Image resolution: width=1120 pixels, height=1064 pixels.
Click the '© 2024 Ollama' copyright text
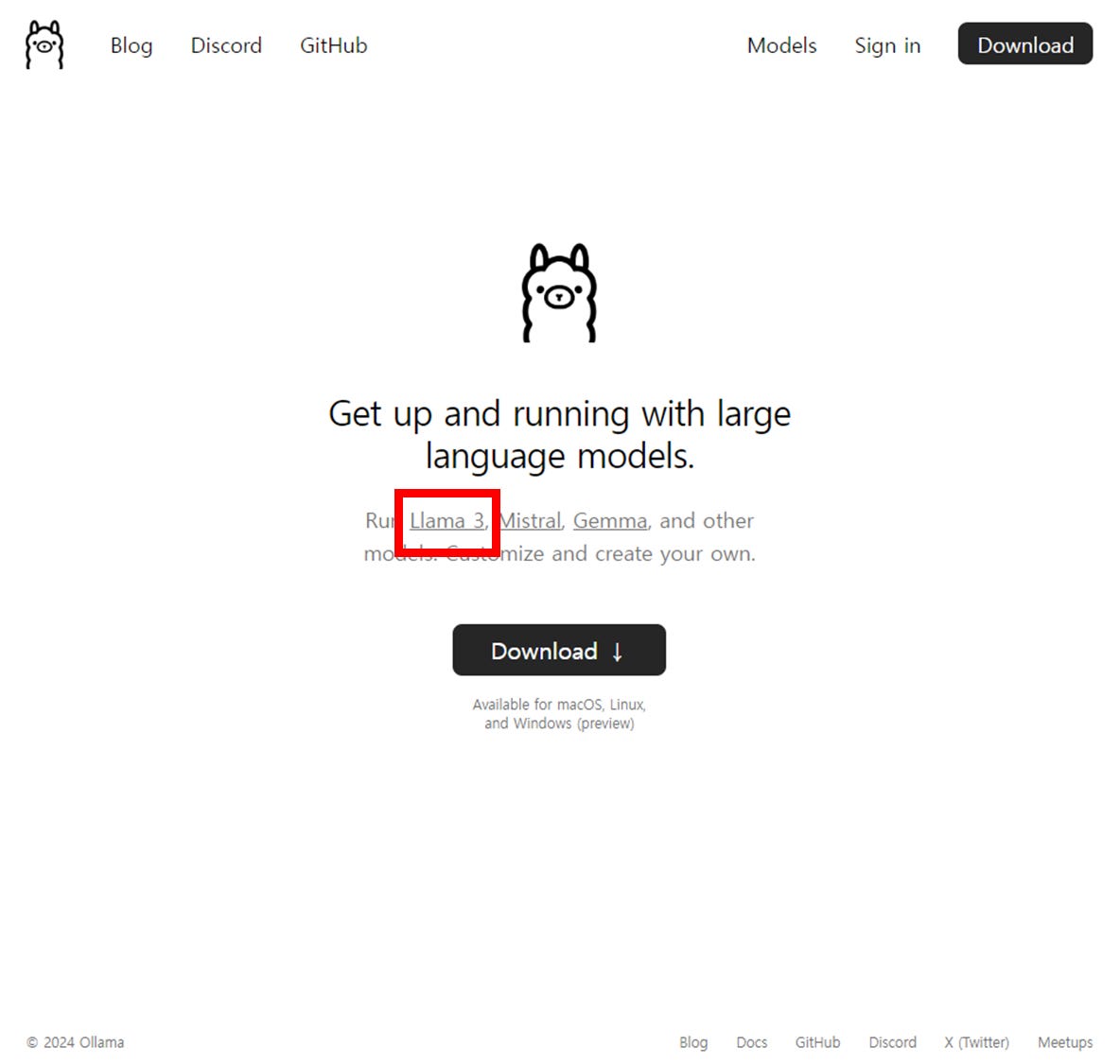tap(75, 1042)
